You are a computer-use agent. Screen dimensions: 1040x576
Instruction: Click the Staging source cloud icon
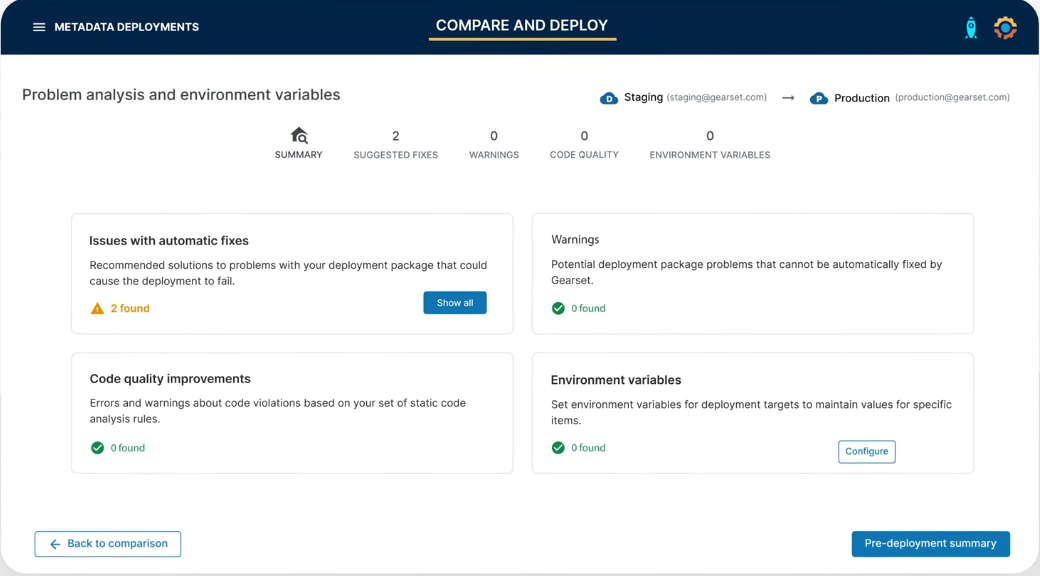[608, 98]
